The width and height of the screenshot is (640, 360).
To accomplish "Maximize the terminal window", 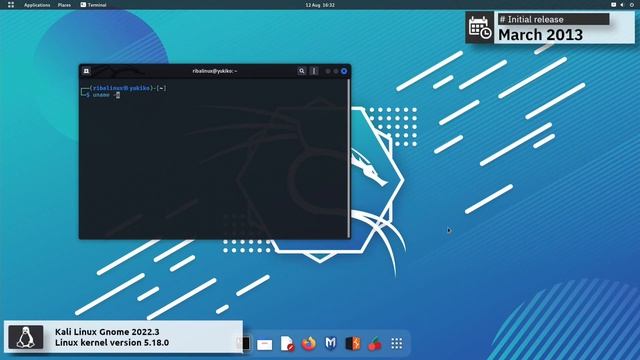I will [x=336, y=71].
